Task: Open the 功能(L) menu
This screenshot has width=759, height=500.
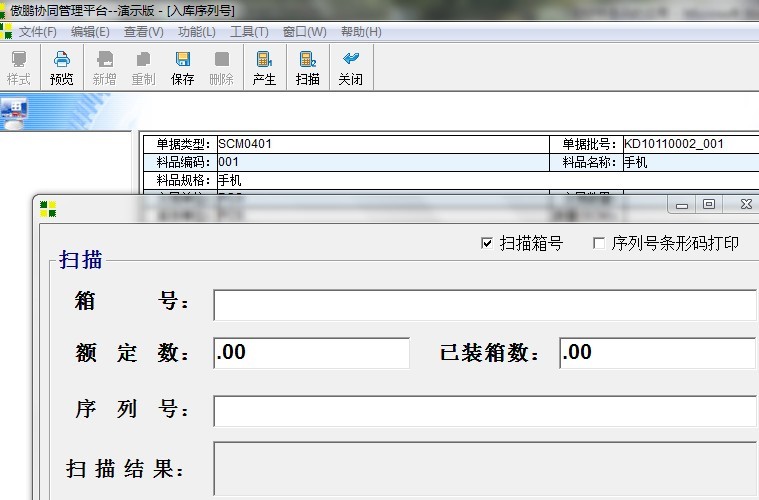Action: (196, 32)
